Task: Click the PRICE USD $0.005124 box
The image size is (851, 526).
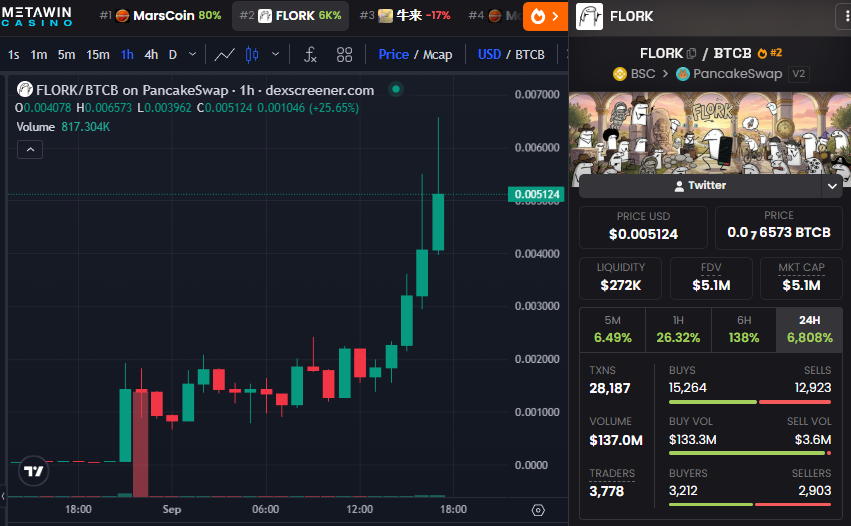Action: tap(643, 227)
